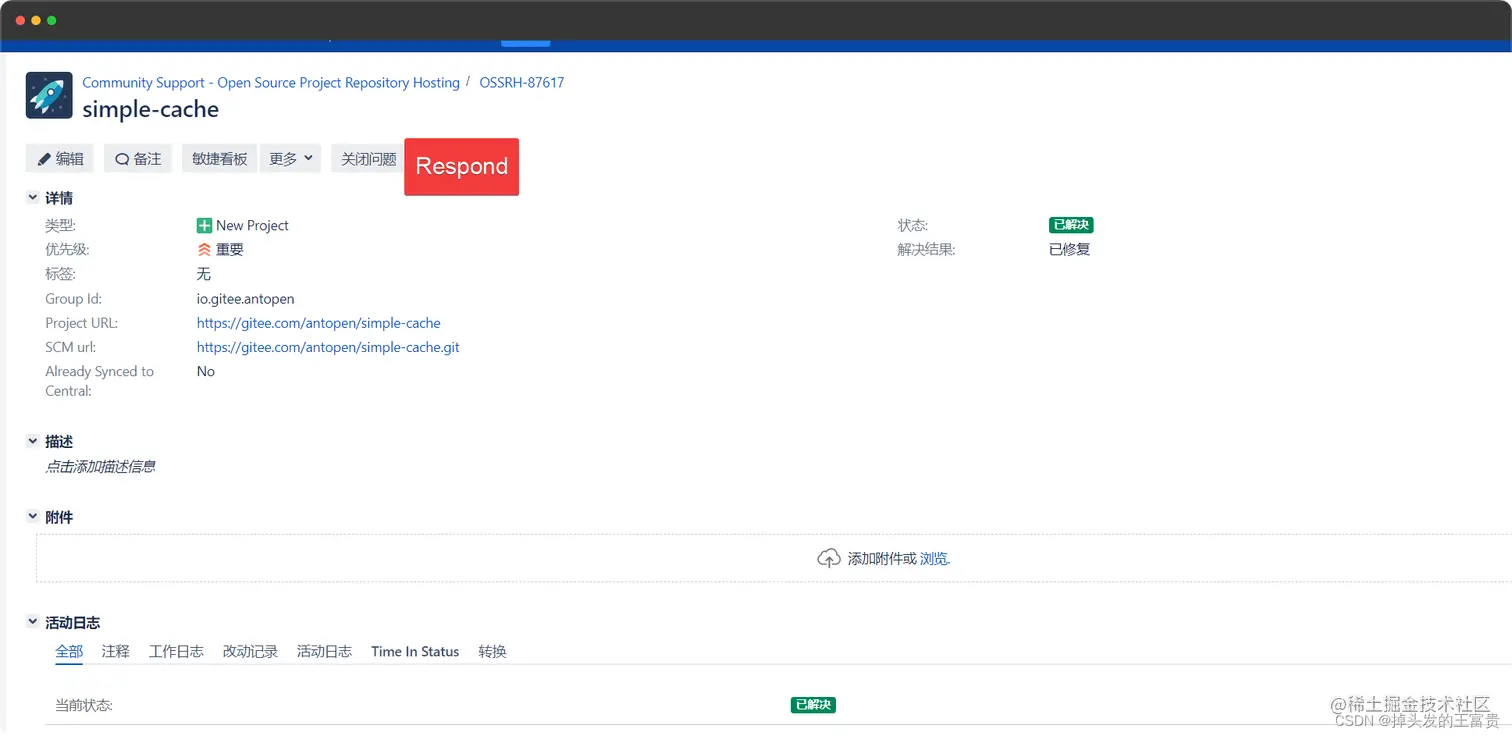
Task: Click the orange priority arrows icon
Action: (204, 250)
